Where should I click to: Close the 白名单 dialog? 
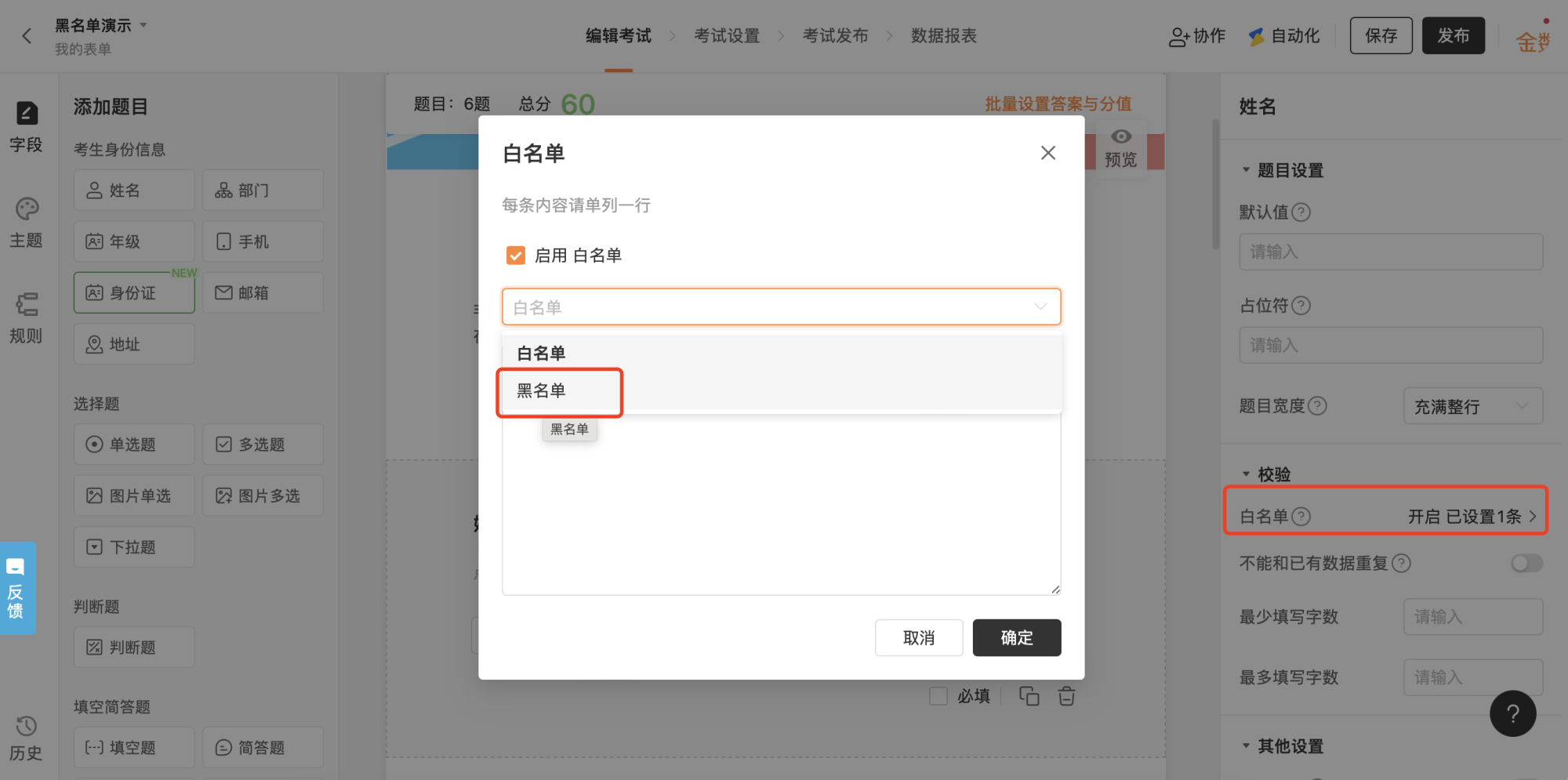1048,153
